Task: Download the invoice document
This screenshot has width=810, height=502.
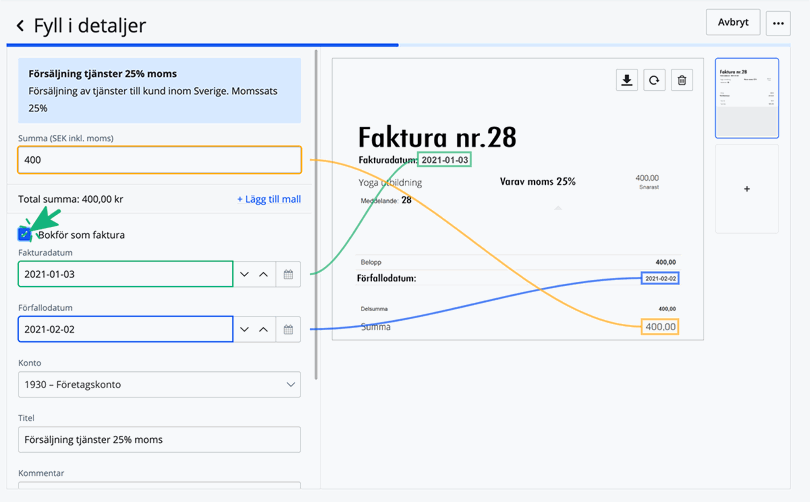Action: 627,81
